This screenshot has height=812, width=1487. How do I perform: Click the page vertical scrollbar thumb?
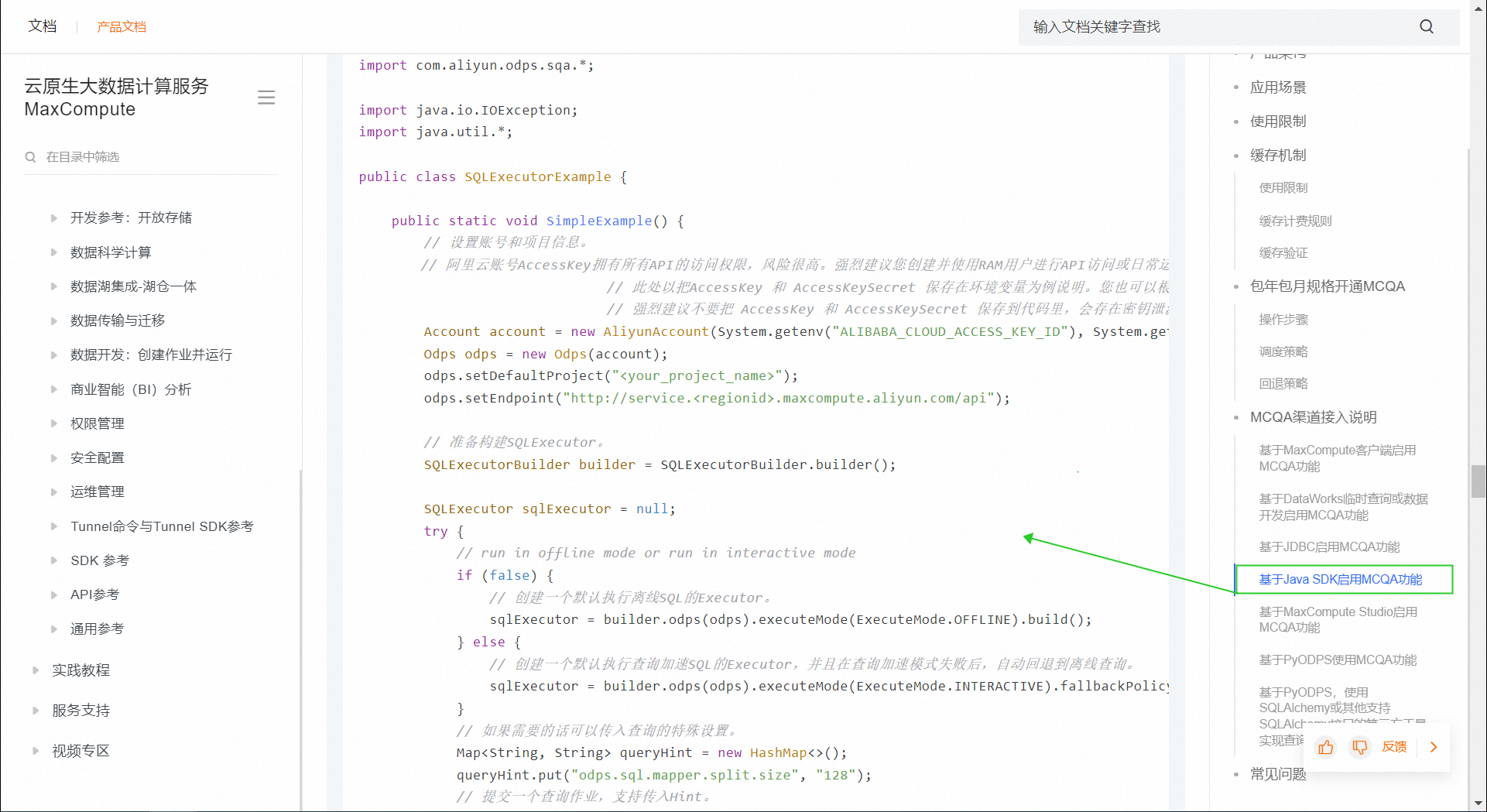pyautogui.click(x=1478, y=481)
